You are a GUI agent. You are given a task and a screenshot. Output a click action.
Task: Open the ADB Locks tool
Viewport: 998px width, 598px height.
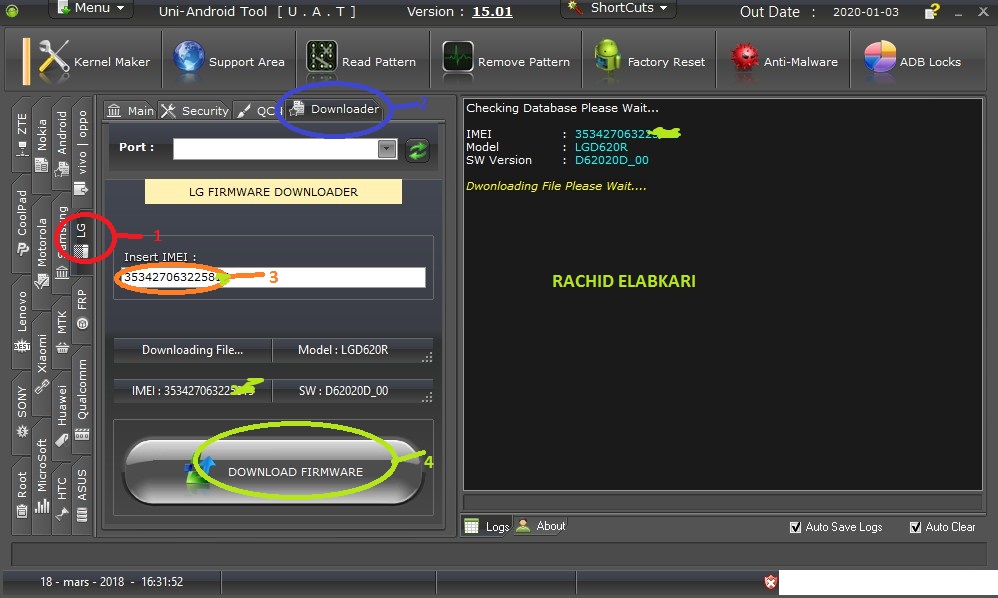913,62
